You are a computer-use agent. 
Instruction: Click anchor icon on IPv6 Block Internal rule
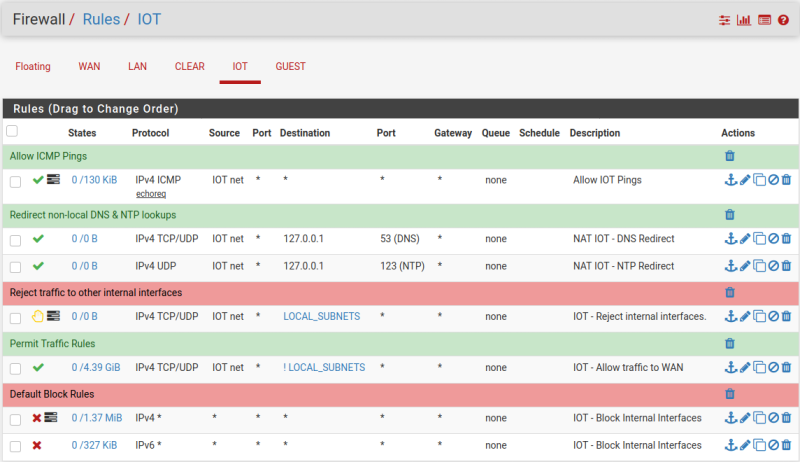coord(731,445)
